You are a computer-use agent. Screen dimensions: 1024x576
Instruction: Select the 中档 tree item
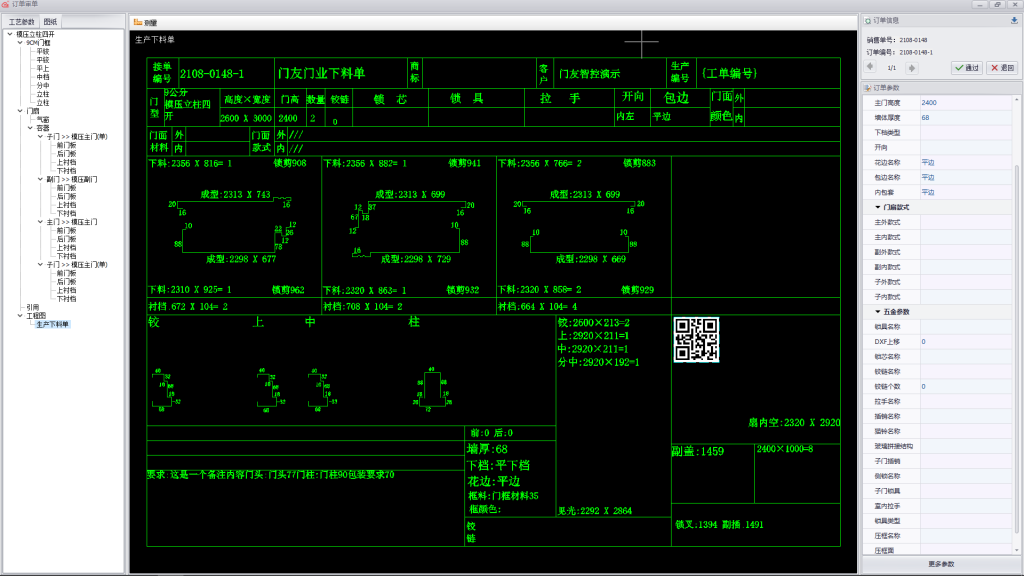(x=42, y=77)
